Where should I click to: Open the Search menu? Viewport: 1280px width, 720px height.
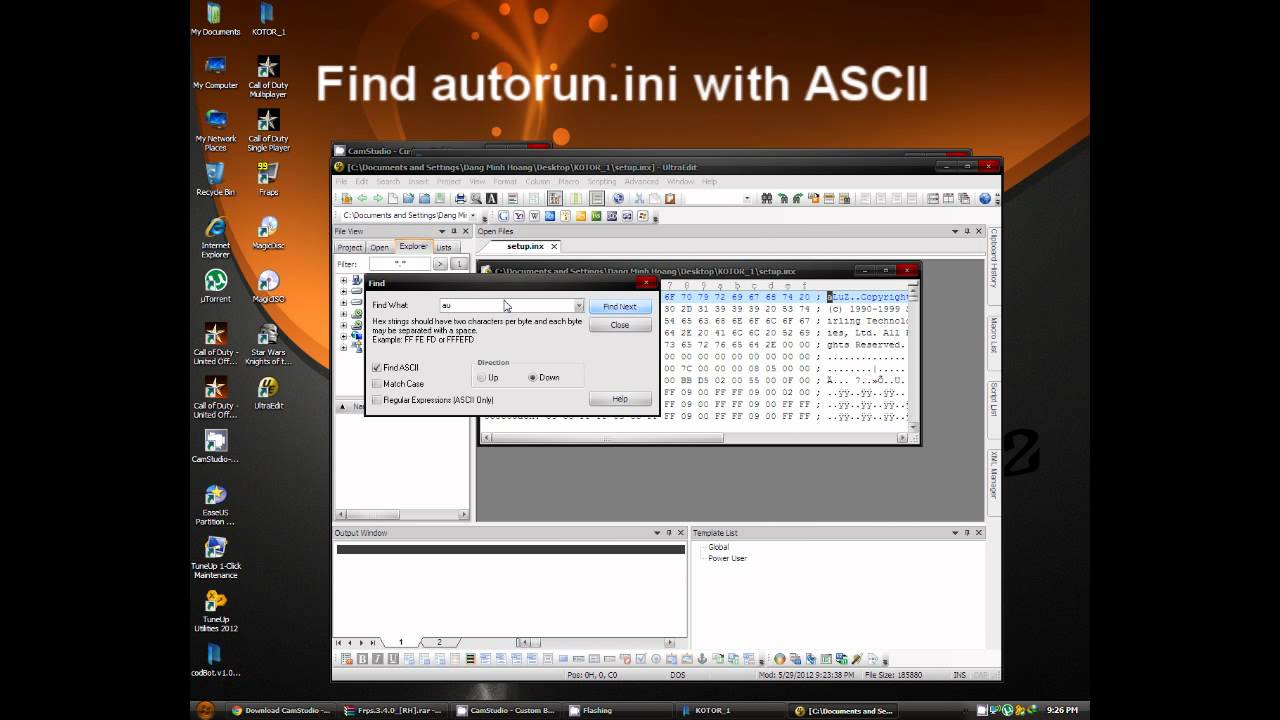(x=388, y=182)
